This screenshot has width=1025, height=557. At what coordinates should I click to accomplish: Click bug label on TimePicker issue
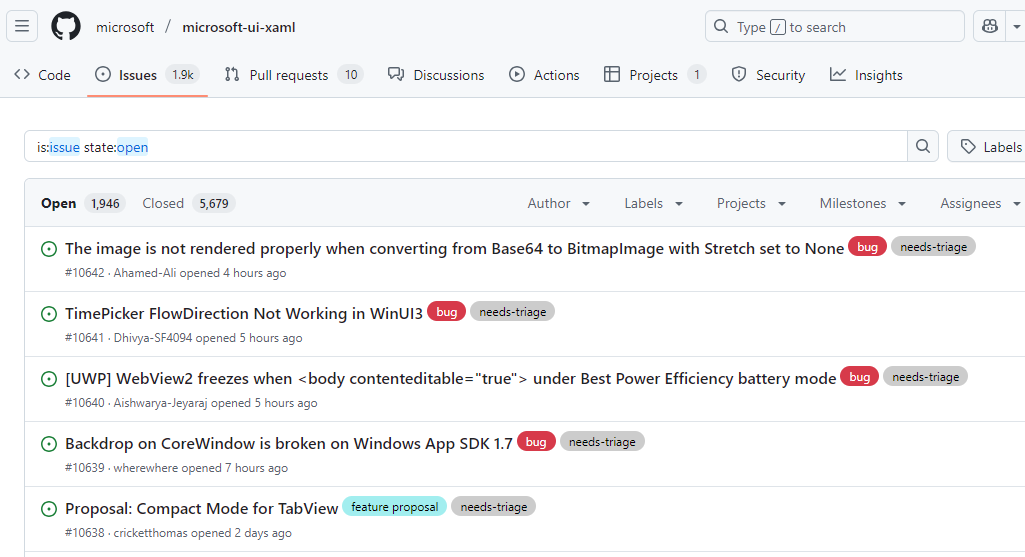446,312
